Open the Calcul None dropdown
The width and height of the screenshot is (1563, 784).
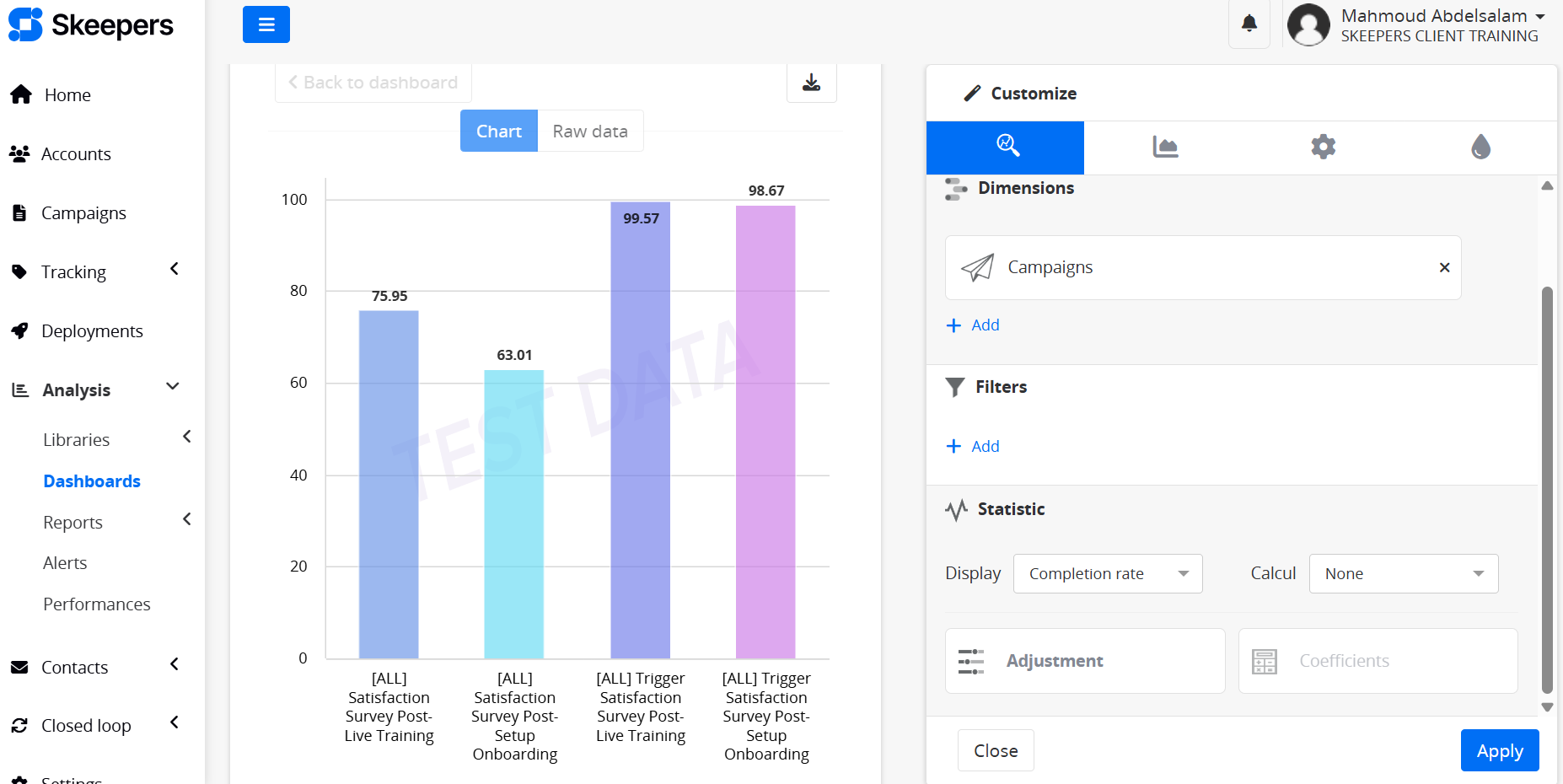(1403, 573)
